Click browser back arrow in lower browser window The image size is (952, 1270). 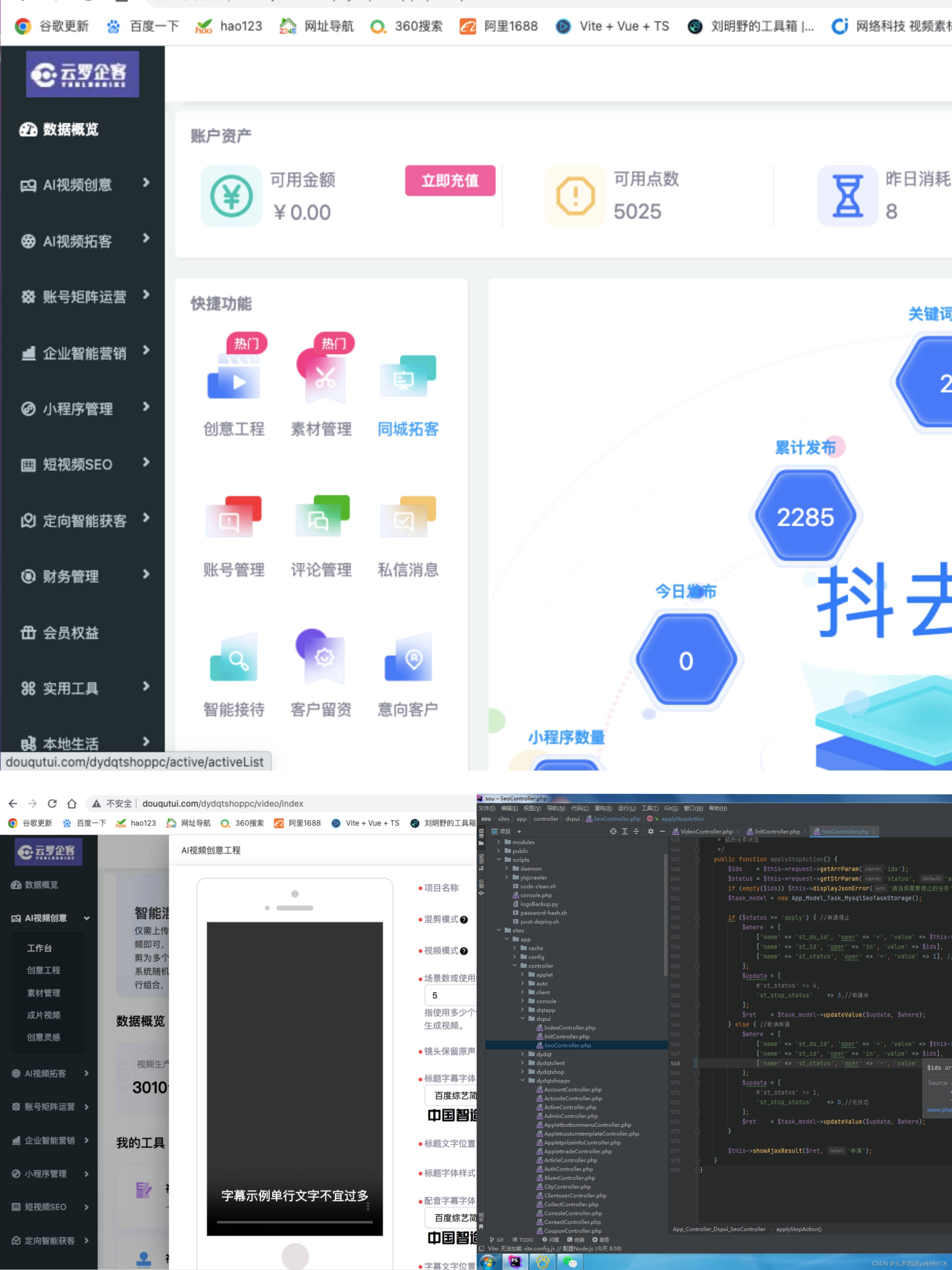coord(13,803)
